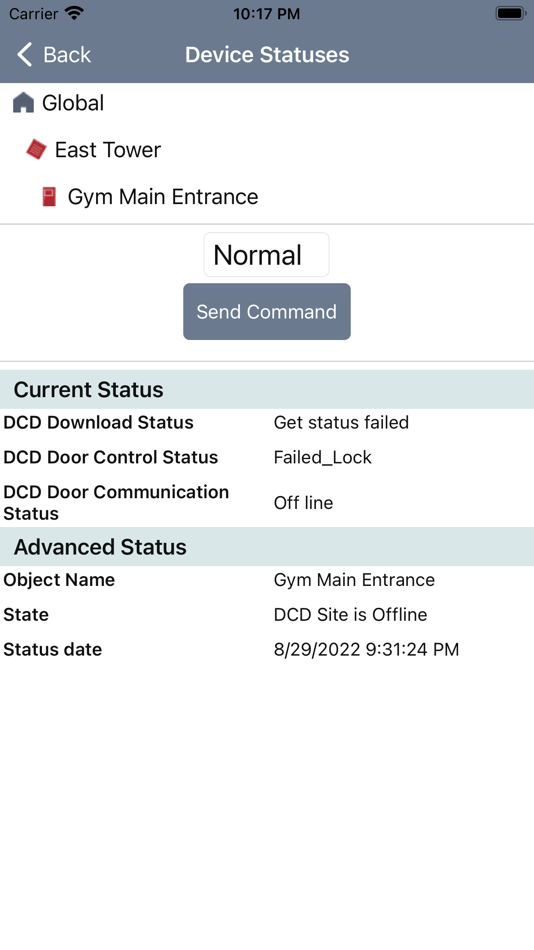Image resolution: width=534 pixels, height=950 pixels.
Task: Tap the DCD Site is Offline state value
Action: point(350,614)
